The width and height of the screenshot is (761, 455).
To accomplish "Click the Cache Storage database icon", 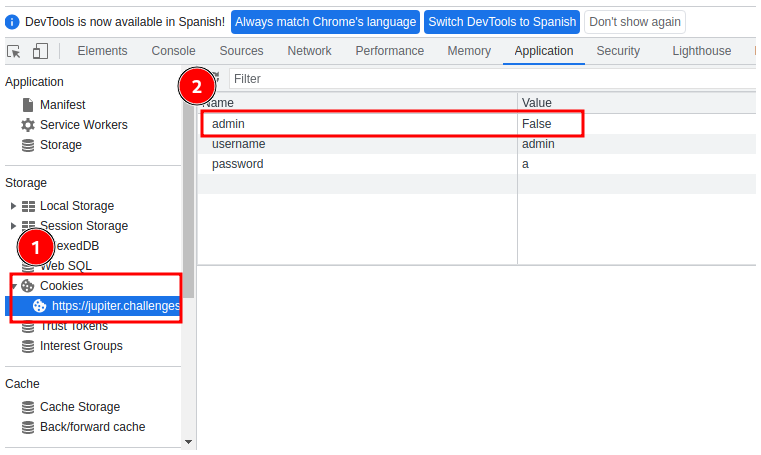I will pos(28,407).
